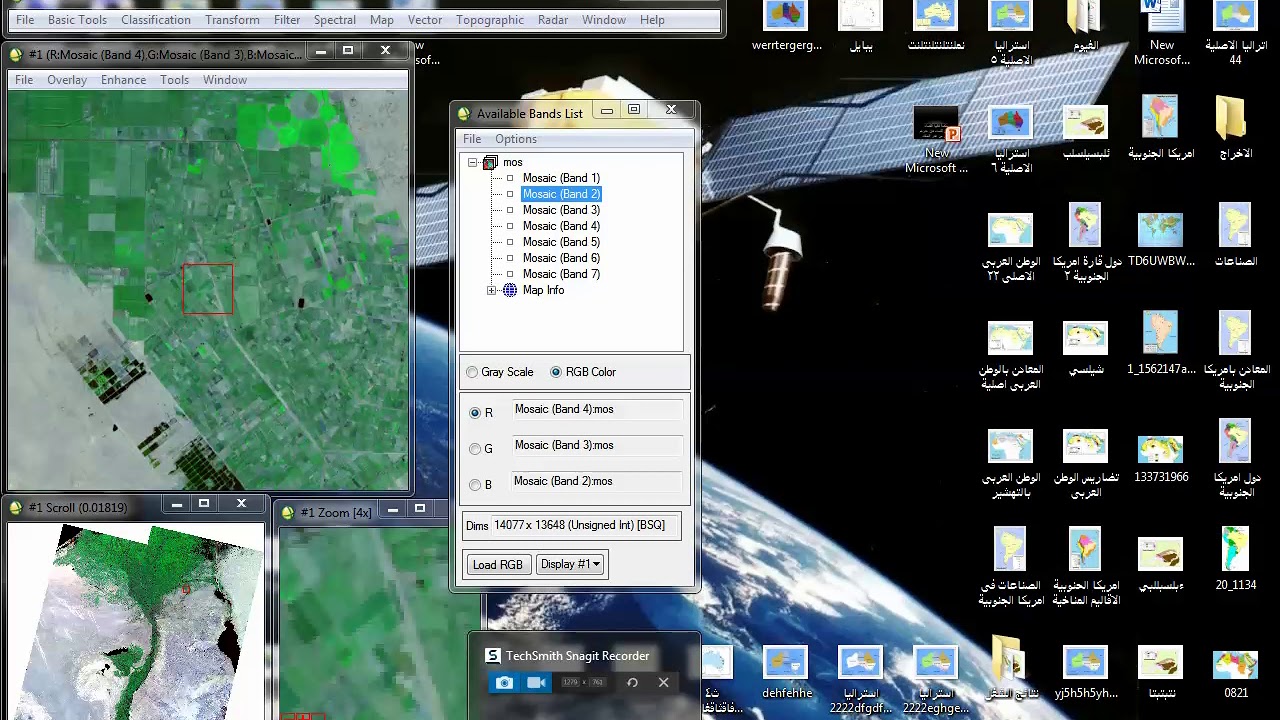The height and width of the screenshot is (720, 1280).
Task: Open the Display #1 dropdown
Action: 570,564
